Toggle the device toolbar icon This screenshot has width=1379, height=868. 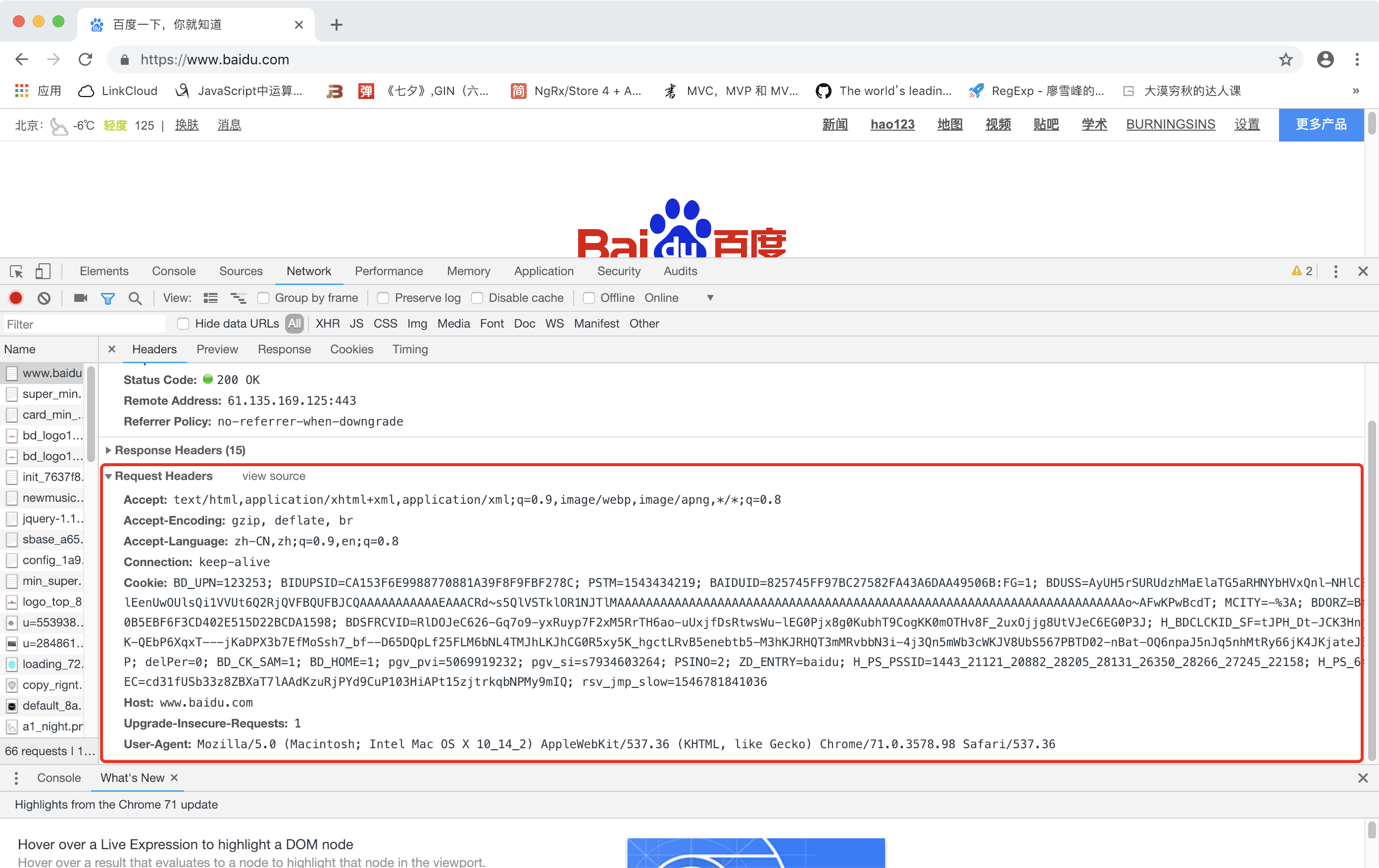tap(43, 271)
